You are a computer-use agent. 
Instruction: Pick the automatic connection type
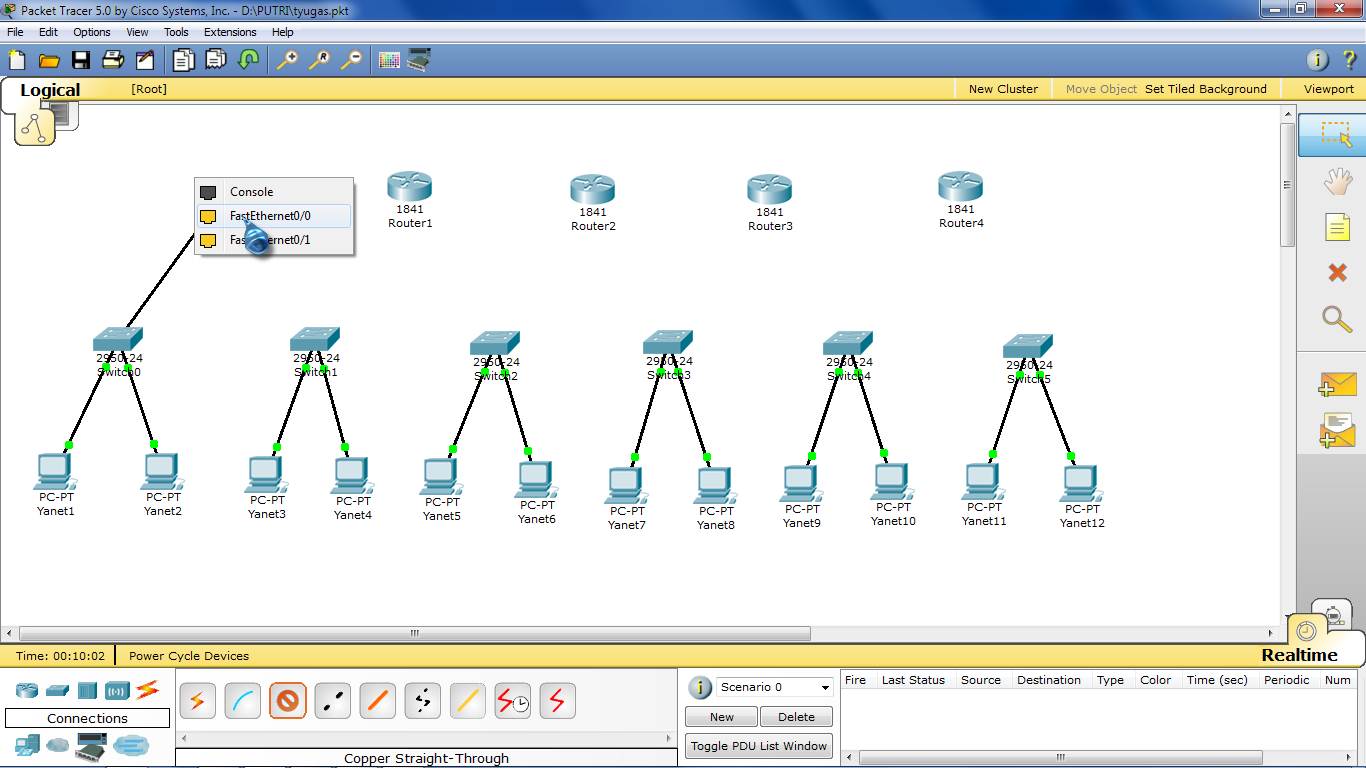click(197, 702)
